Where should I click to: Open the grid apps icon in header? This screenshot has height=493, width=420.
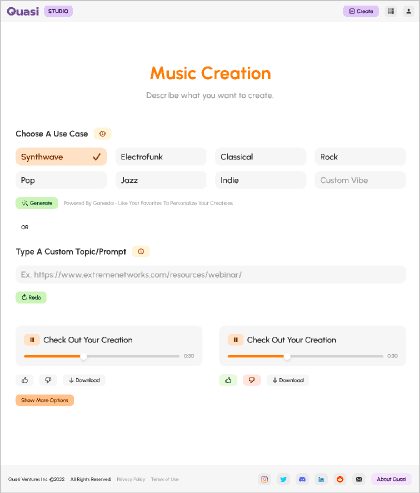point(391,11)
